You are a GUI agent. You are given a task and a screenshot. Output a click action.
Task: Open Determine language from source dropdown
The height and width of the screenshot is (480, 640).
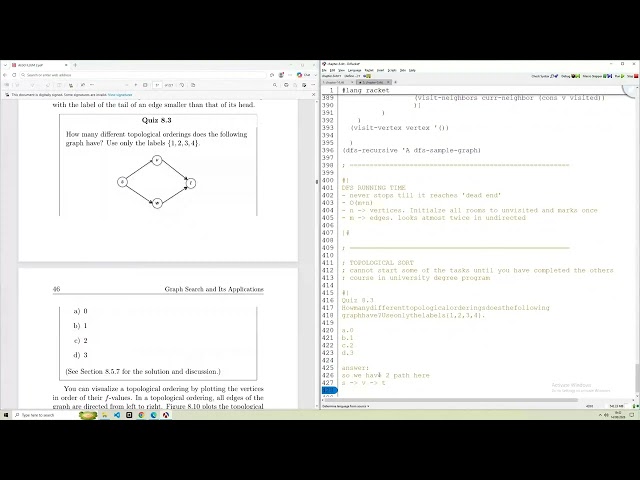tap(346, 406)
